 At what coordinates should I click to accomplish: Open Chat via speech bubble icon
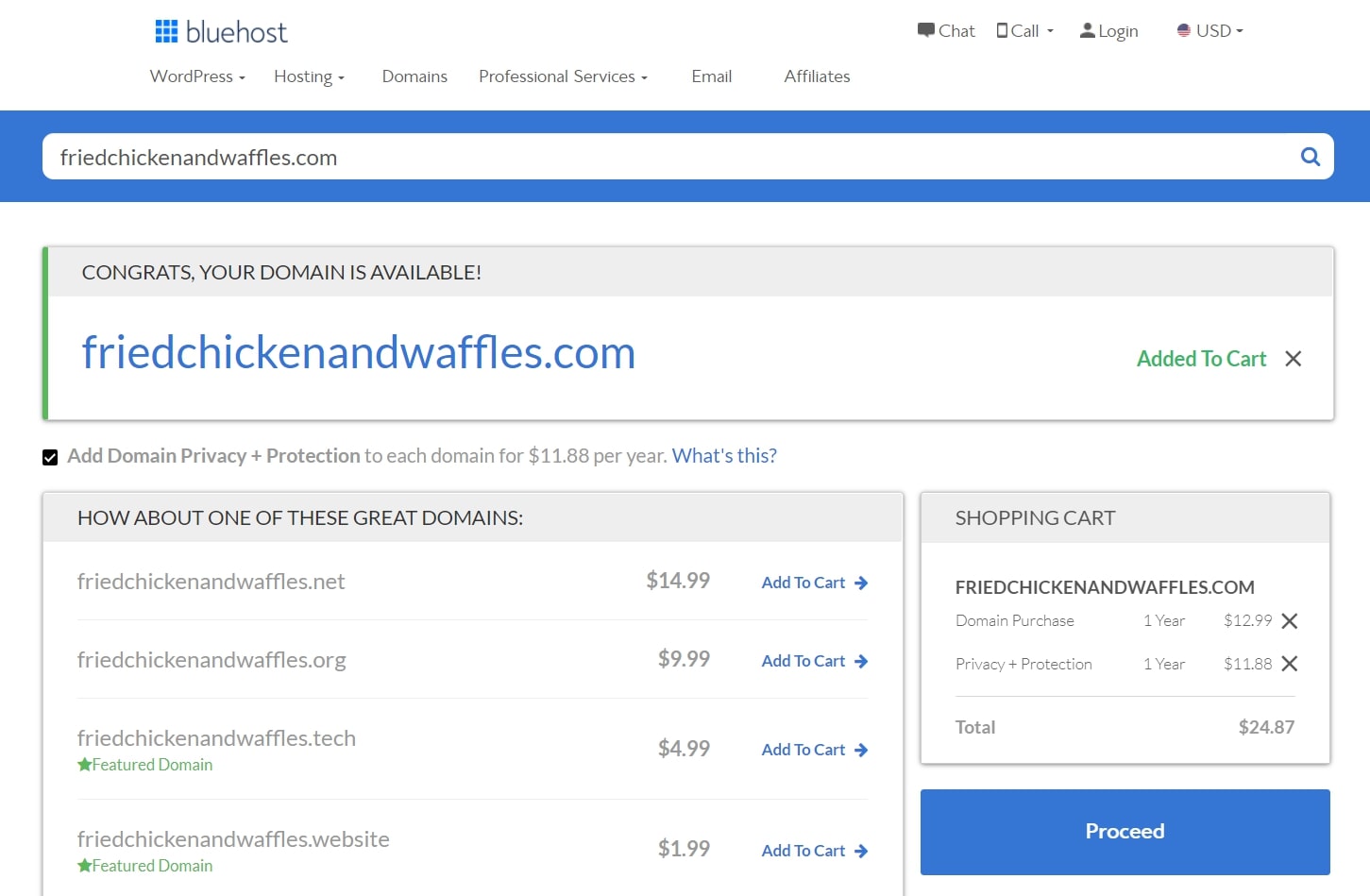tap(925, 30)
